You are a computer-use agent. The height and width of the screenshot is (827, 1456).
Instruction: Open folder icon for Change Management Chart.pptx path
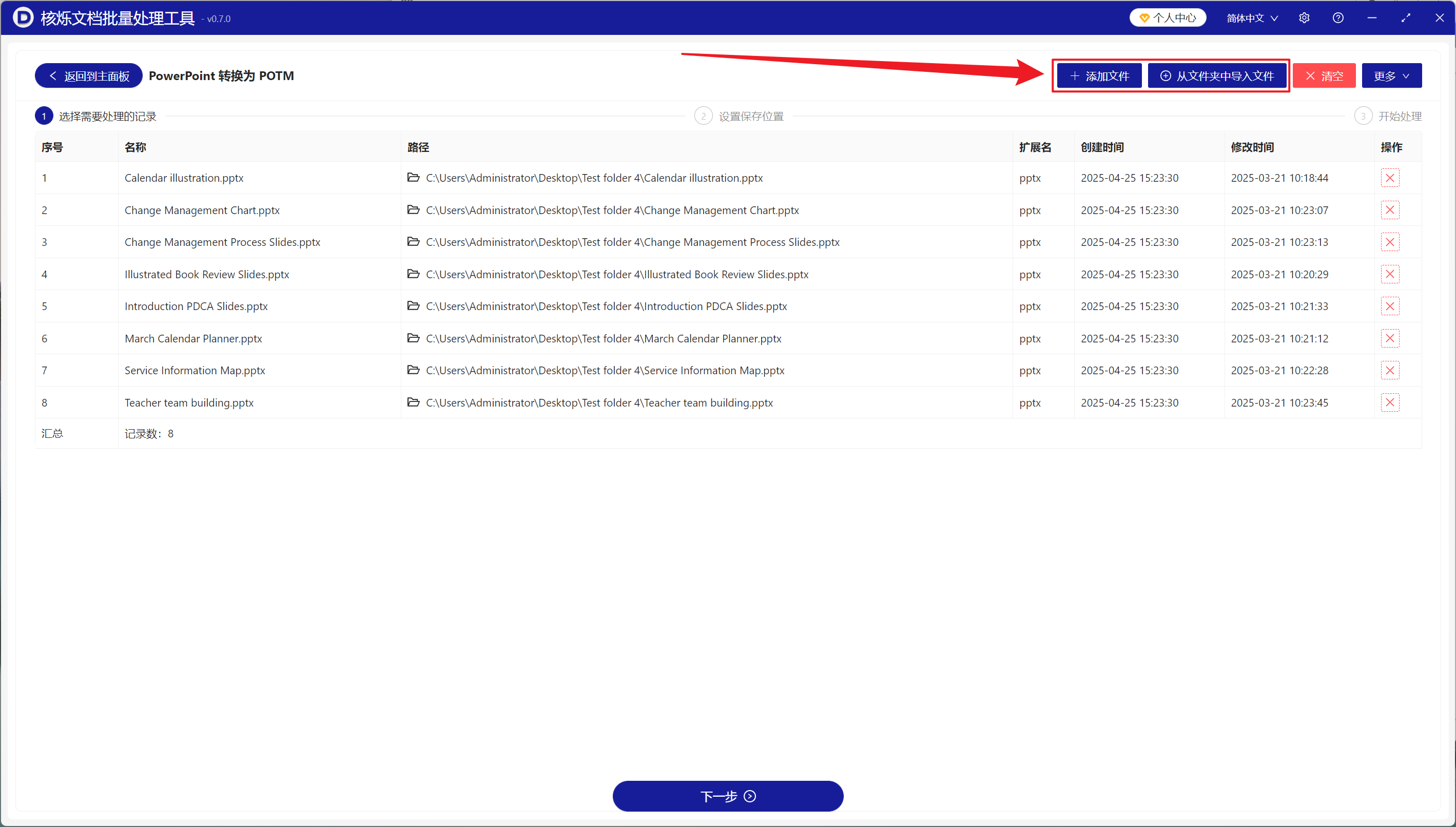[414, 209]
